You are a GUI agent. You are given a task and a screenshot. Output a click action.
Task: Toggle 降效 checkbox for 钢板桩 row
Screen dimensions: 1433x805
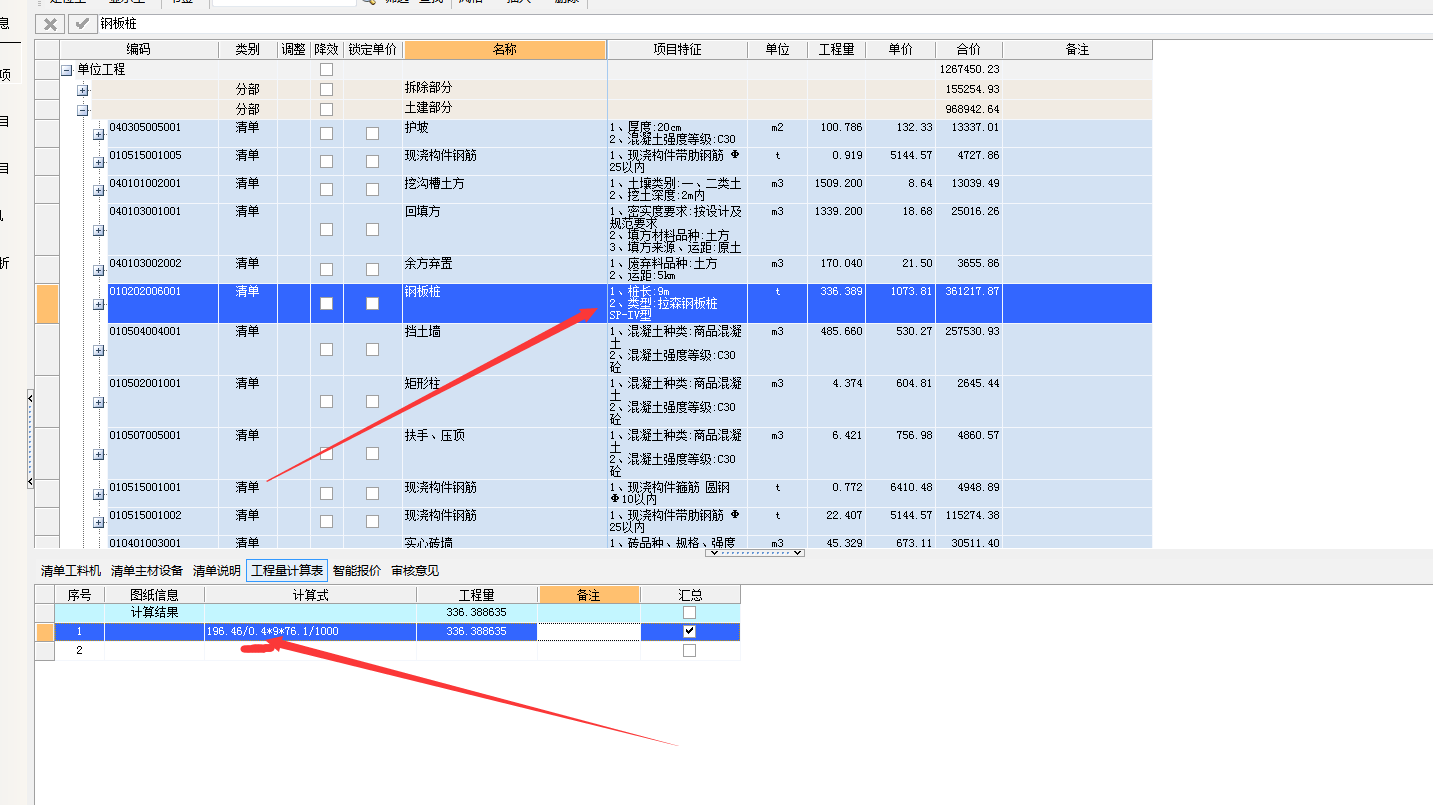(326, 303)
